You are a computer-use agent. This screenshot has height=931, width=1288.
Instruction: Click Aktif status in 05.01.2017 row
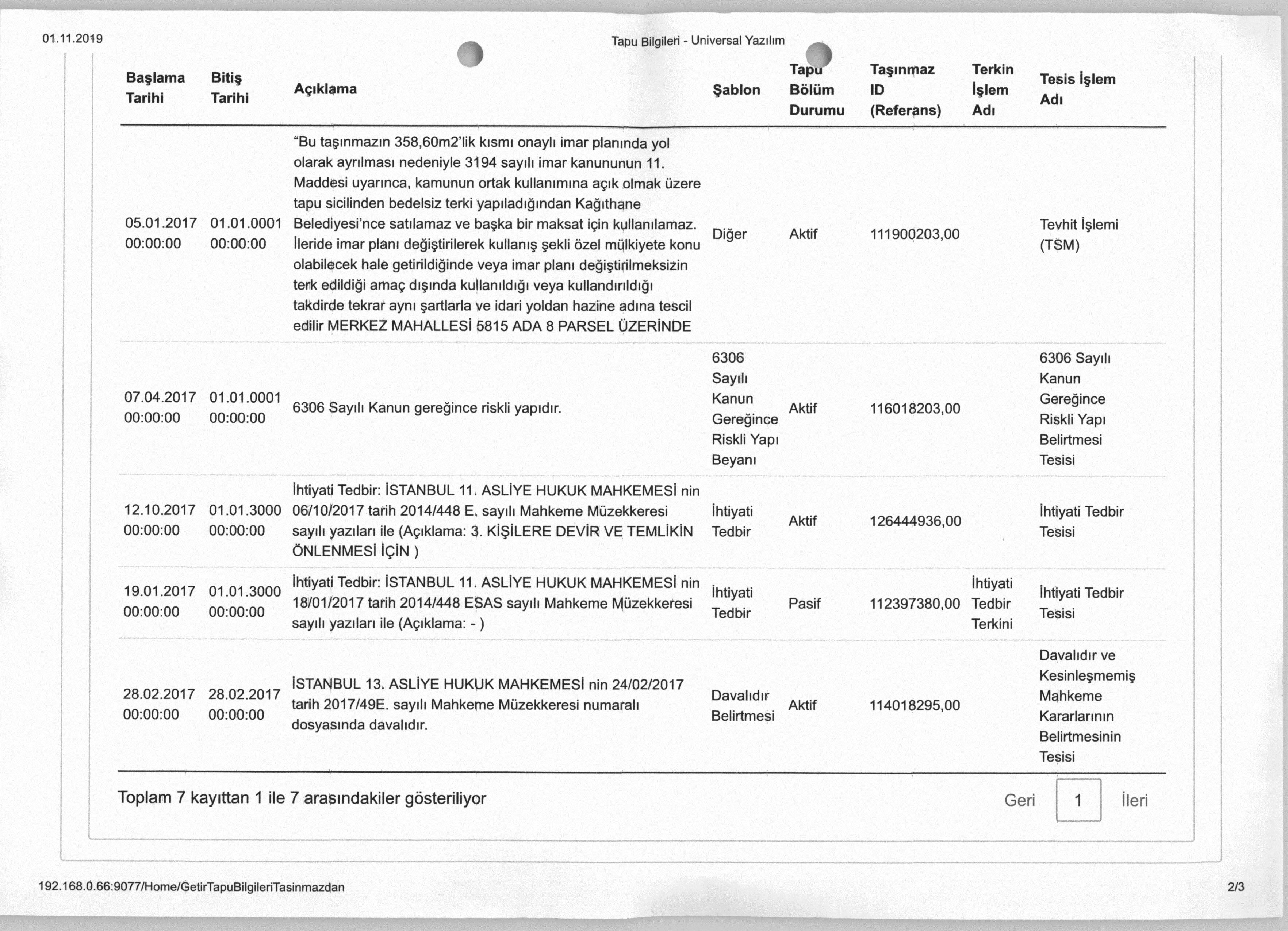tap(803, 234)
